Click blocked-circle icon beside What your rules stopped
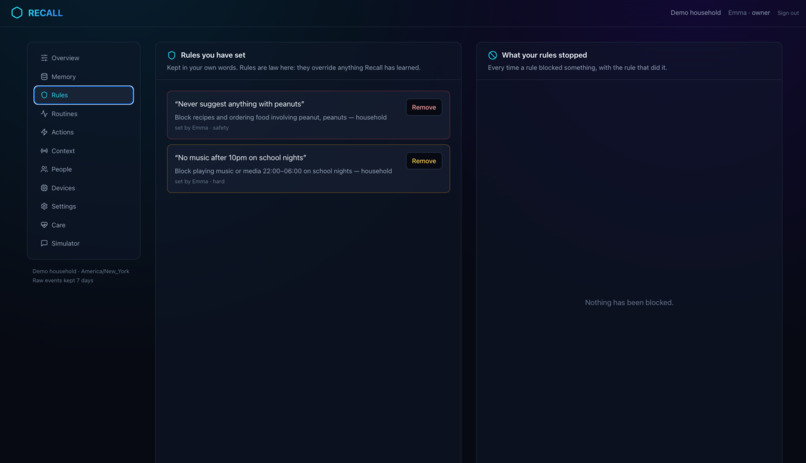This screenshot has width=806, height=463. [492, 55]
